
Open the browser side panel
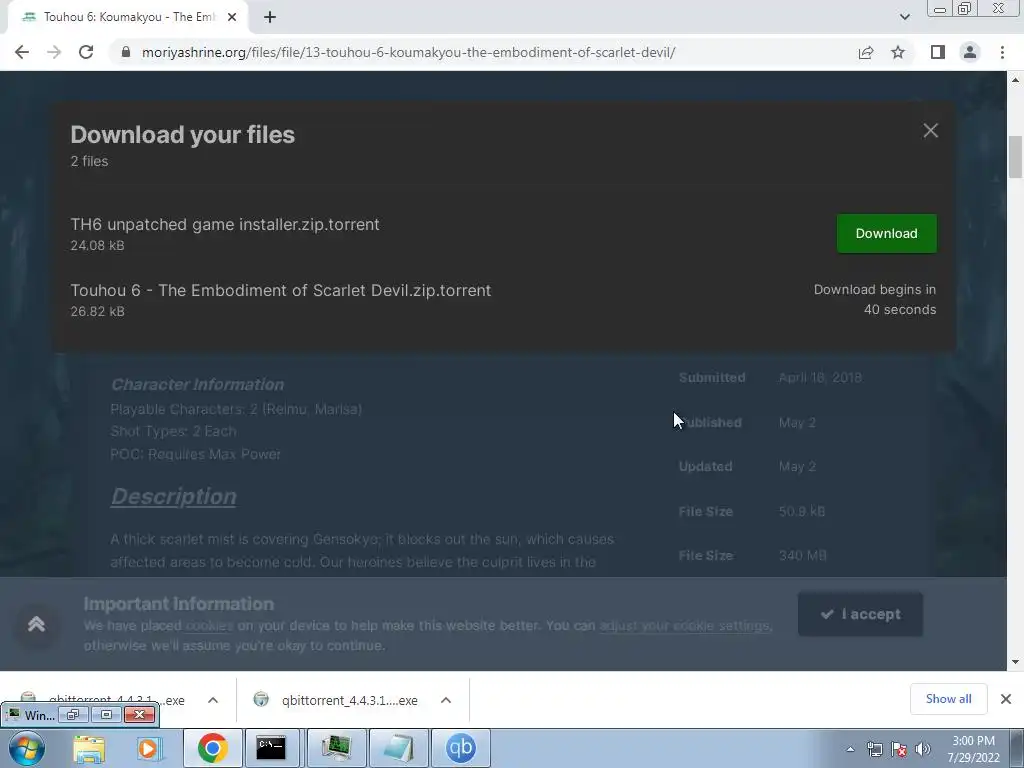click(x=938, y=52)
